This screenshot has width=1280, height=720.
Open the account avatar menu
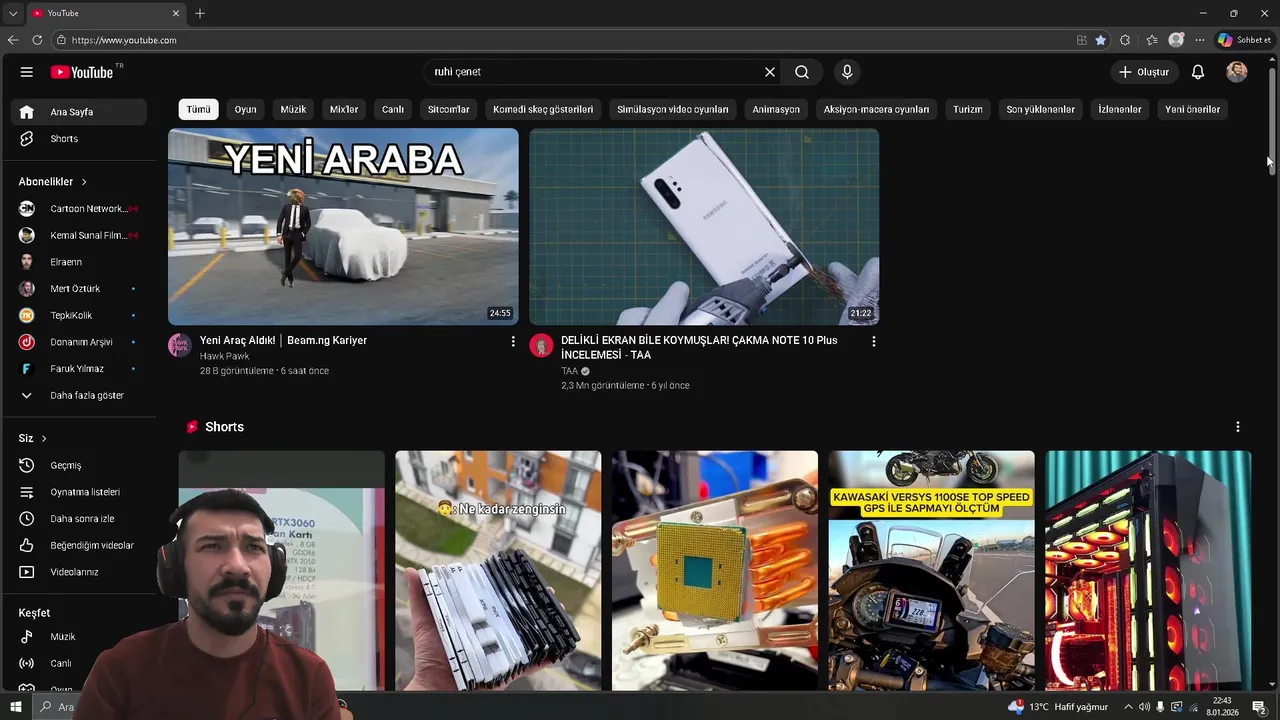[x=1237, y=72]
